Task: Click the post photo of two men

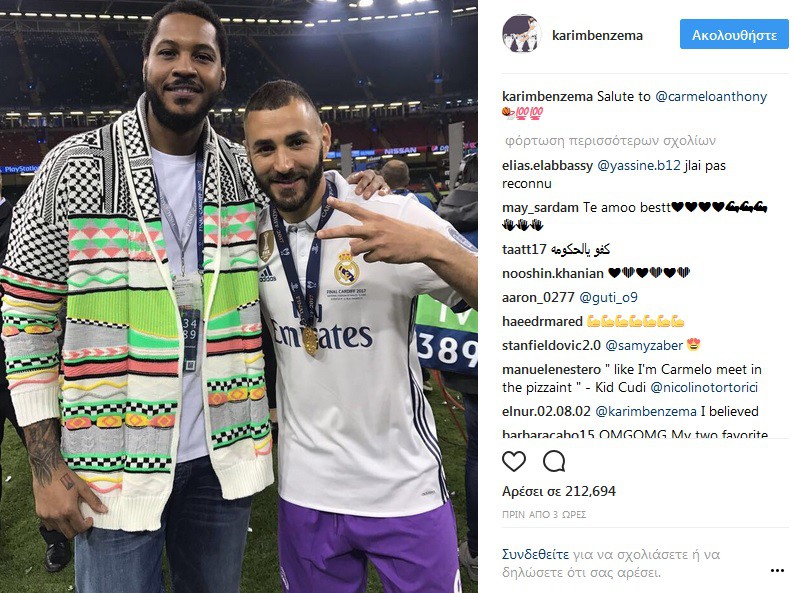Action: point(239,296)
